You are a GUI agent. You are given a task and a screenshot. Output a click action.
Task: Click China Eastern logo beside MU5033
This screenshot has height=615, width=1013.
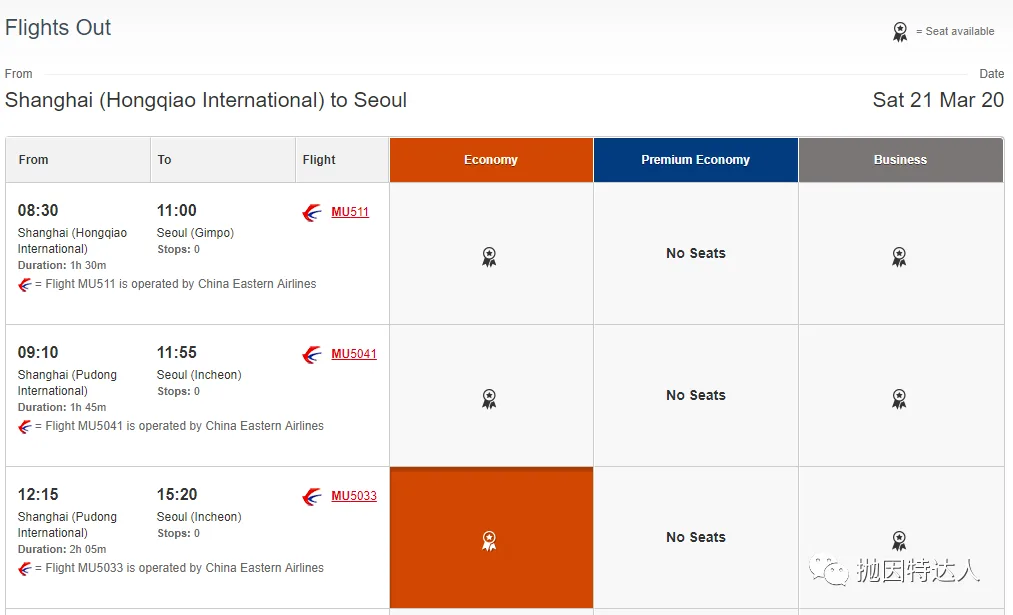click(312, 497)
